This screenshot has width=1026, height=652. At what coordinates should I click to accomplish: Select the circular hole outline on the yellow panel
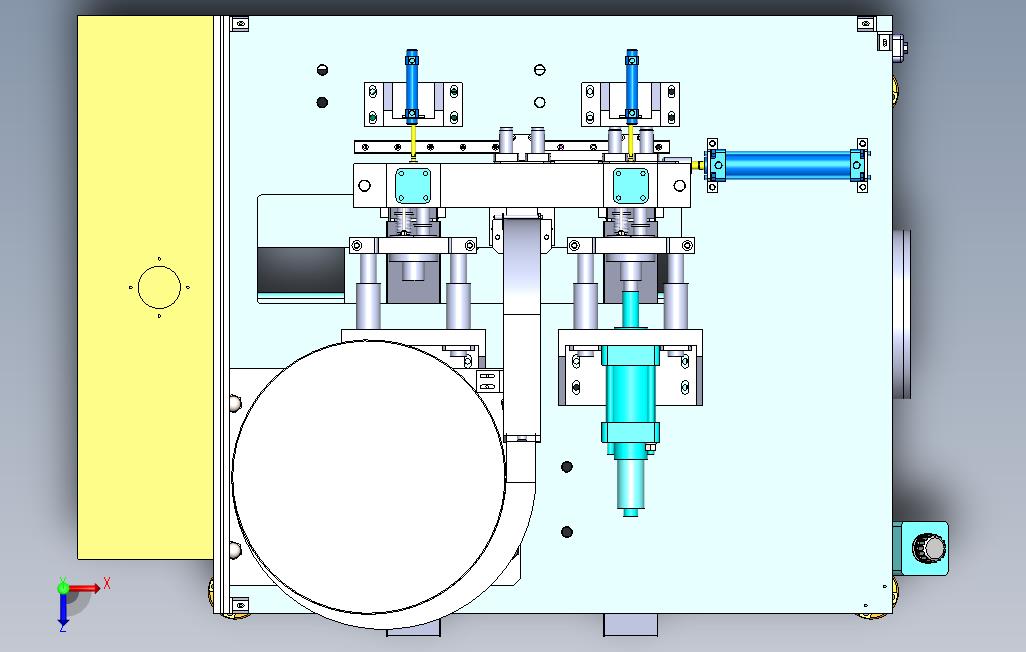[159, 287]
